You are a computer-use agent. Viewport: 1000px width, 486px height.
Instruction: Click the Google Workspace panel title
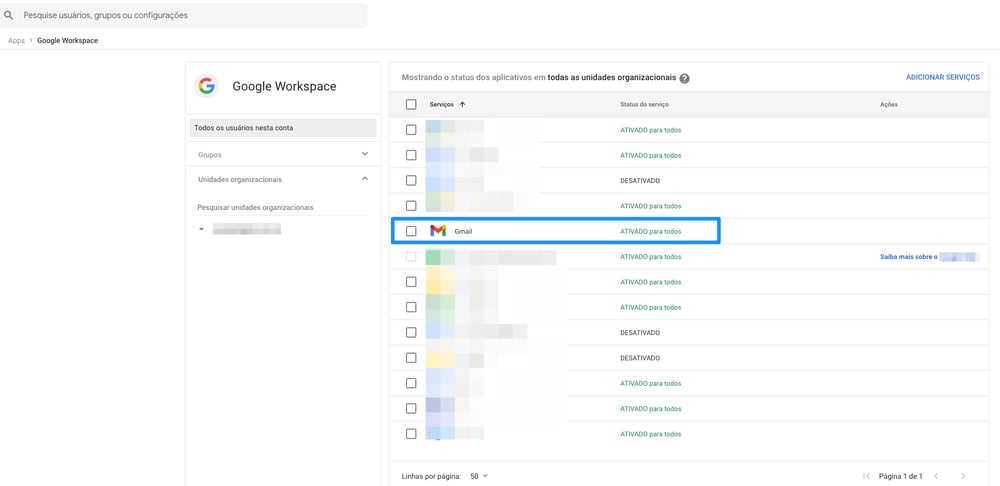(284, 86)
